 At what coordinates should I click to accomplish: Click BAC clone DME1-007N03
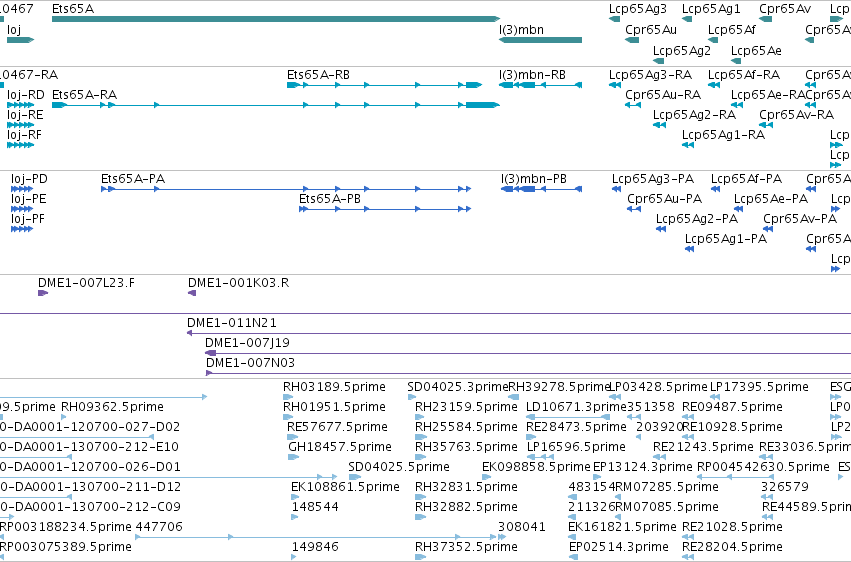coord(250,362)
